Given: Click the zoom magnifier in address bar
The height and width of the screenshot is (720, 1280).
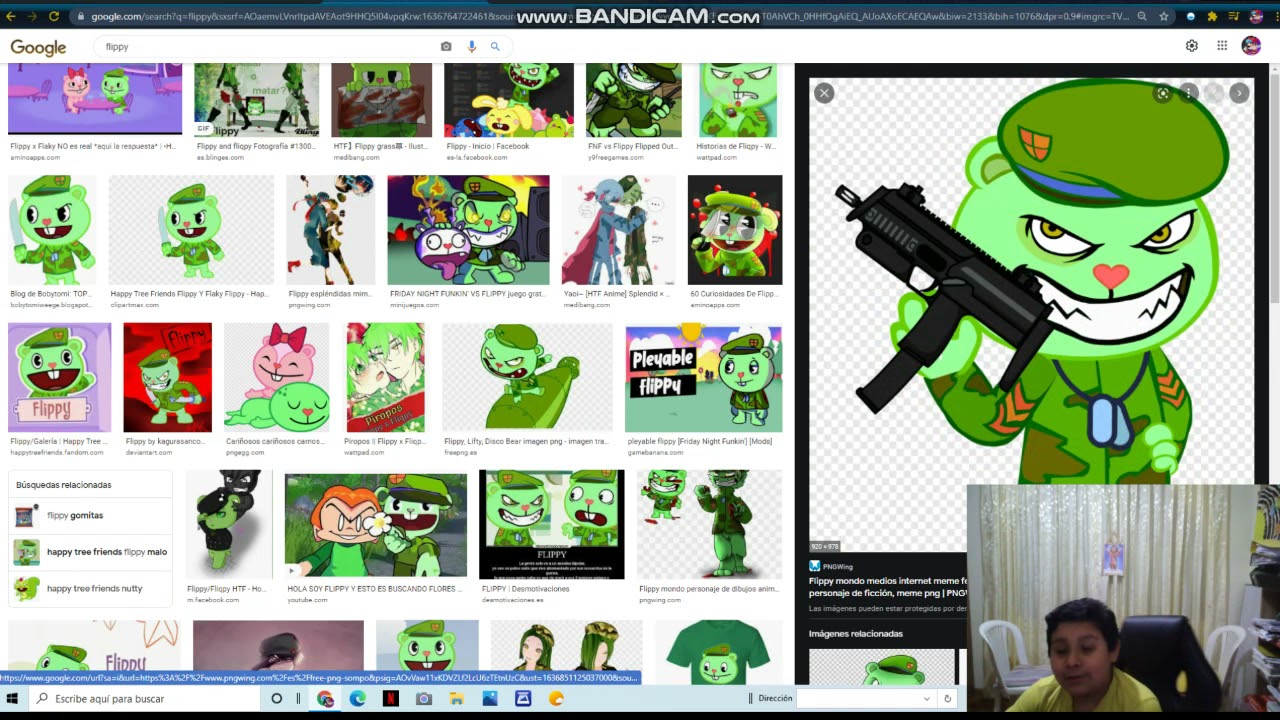Looking at the screenshot, I should (x=1142, y=16).
